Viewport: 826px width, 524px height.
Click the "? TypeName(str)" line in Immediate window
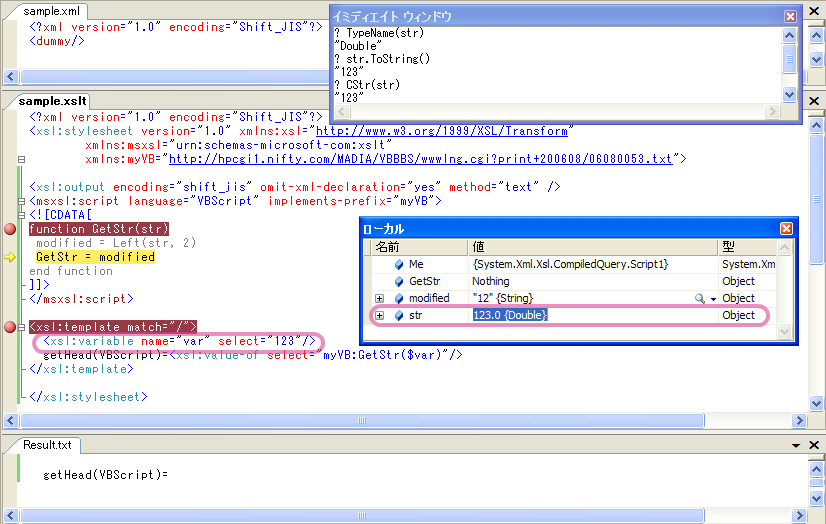tap(379, 33)
